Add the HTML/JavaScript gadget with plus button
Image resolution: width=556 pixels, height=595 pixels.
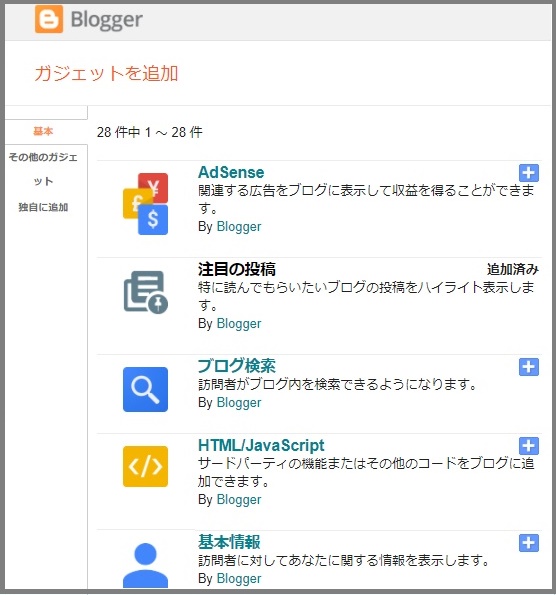[x=529, y=445]
